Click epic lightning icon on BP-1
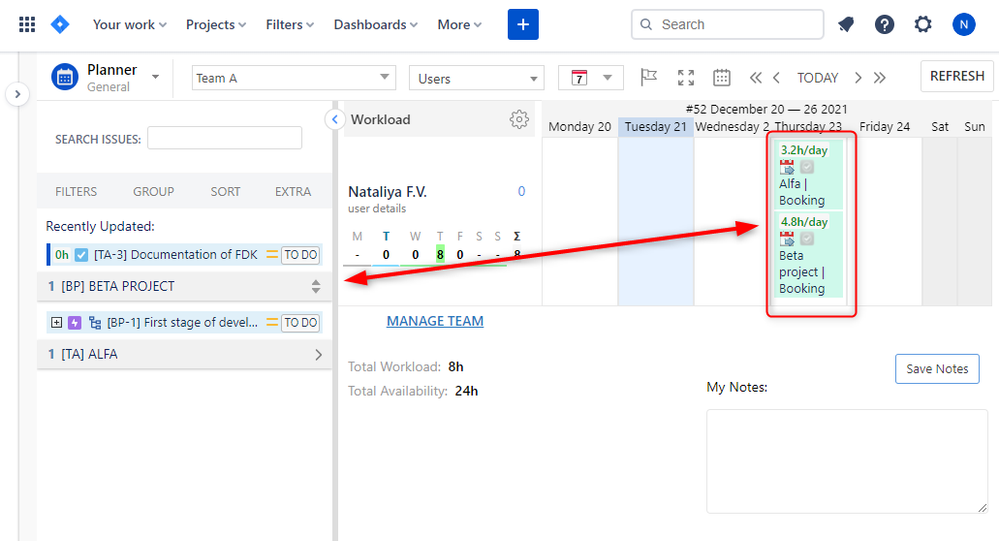The width and height of the screenshot is (999, 541). [x=75, y=322]
